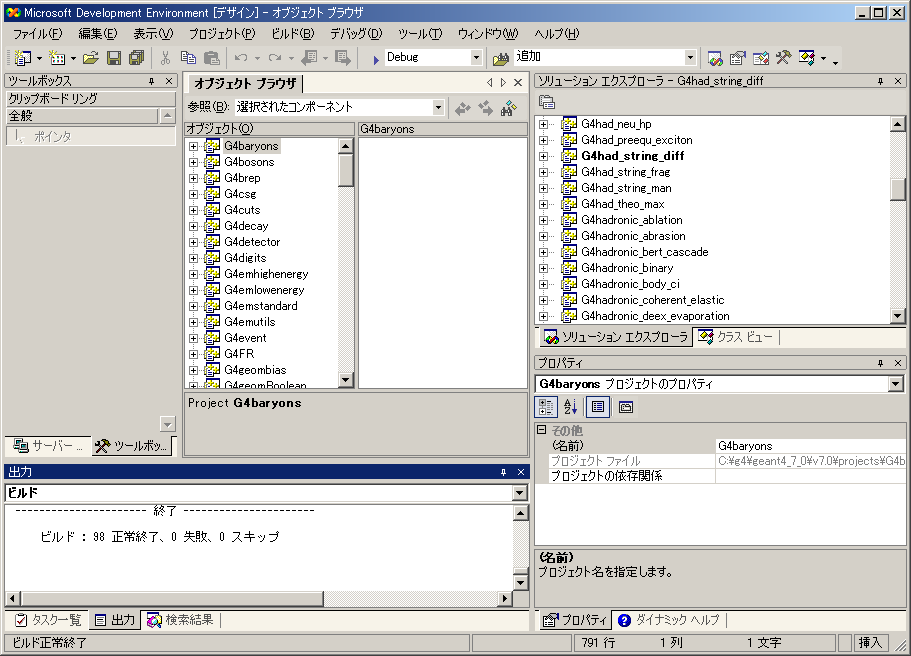Viewport: 911px width, 656px height.
Task: Click the New Project toolbar icon
Action: 23,58
